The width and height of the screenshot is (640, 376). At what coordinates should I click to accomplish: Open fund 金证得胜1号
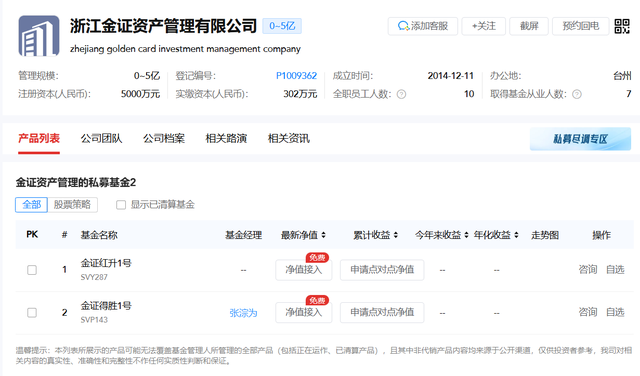click(x=106, y=306)
